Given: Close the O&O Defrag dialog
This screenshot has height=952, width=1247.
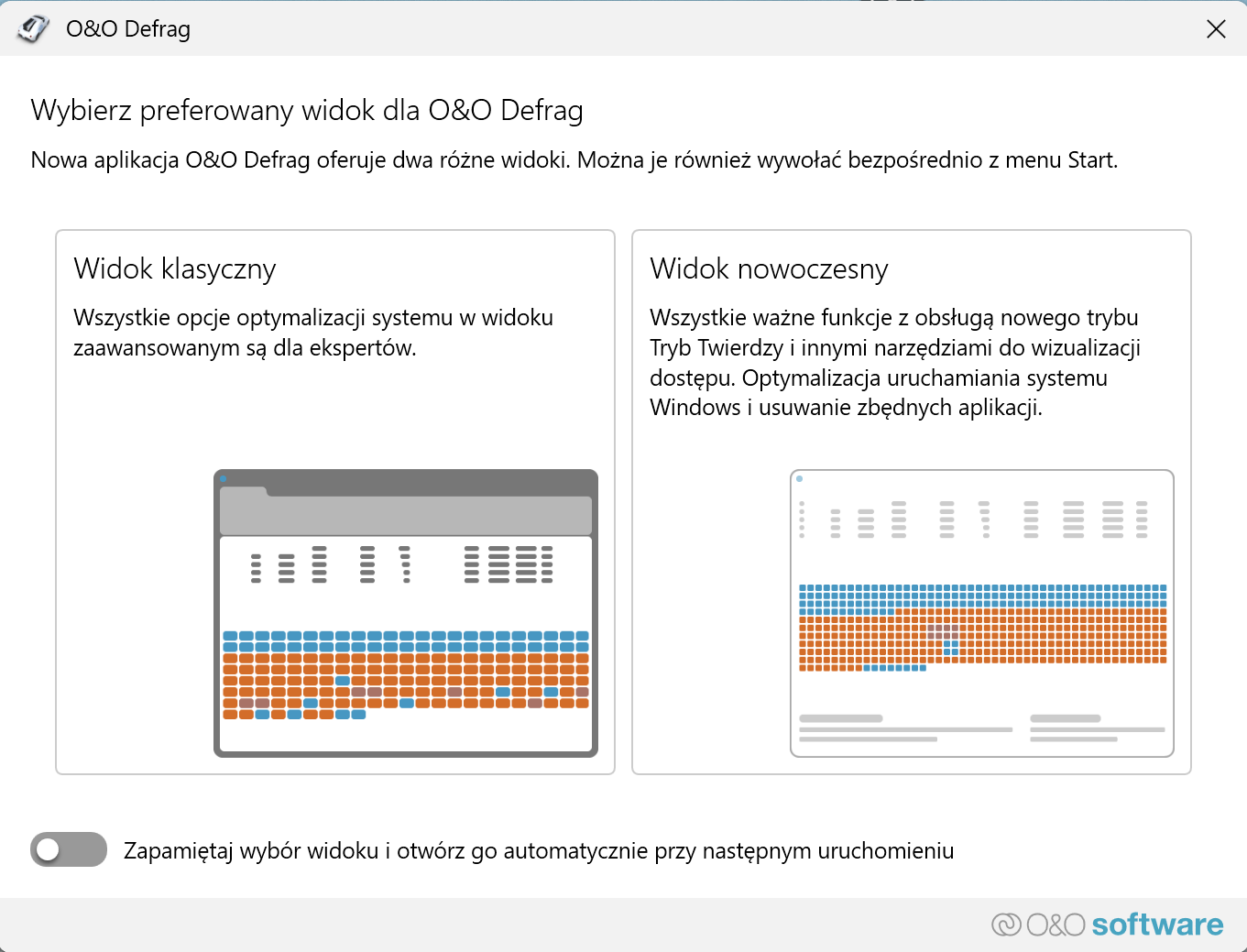Looking at the screenshot, I should point(1216,29).
